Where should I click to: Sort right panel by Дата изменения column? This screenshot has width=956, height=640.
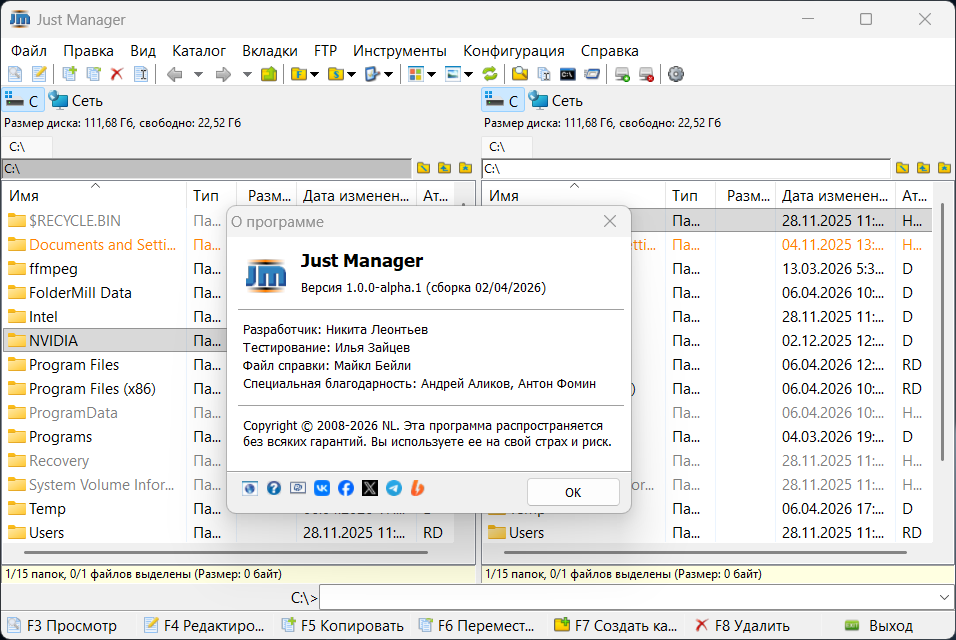[x=835, y=195]
